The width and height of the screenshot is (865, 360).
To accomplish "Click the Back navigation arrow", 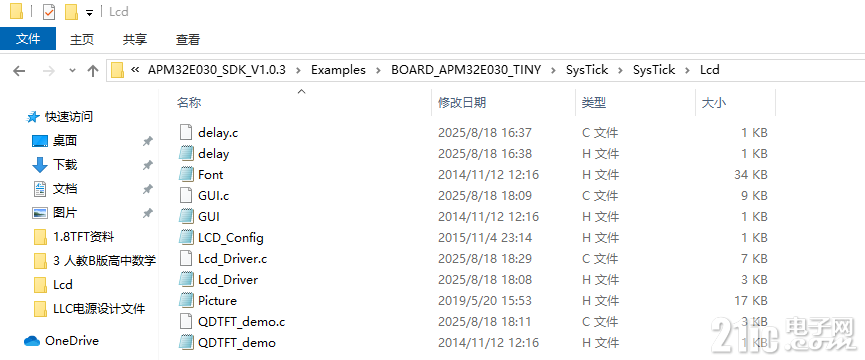I will (x=19, y=71).
